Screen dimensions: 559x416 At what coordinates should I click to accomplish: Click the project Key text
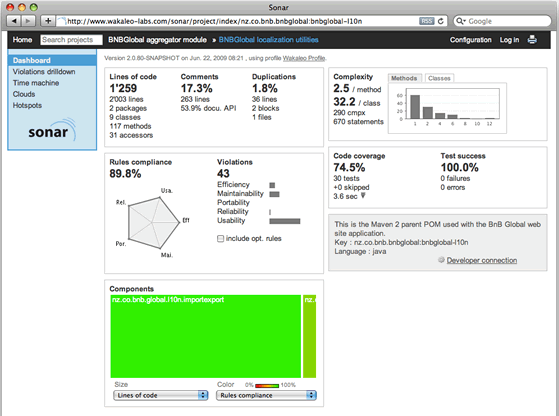[401, 242]
